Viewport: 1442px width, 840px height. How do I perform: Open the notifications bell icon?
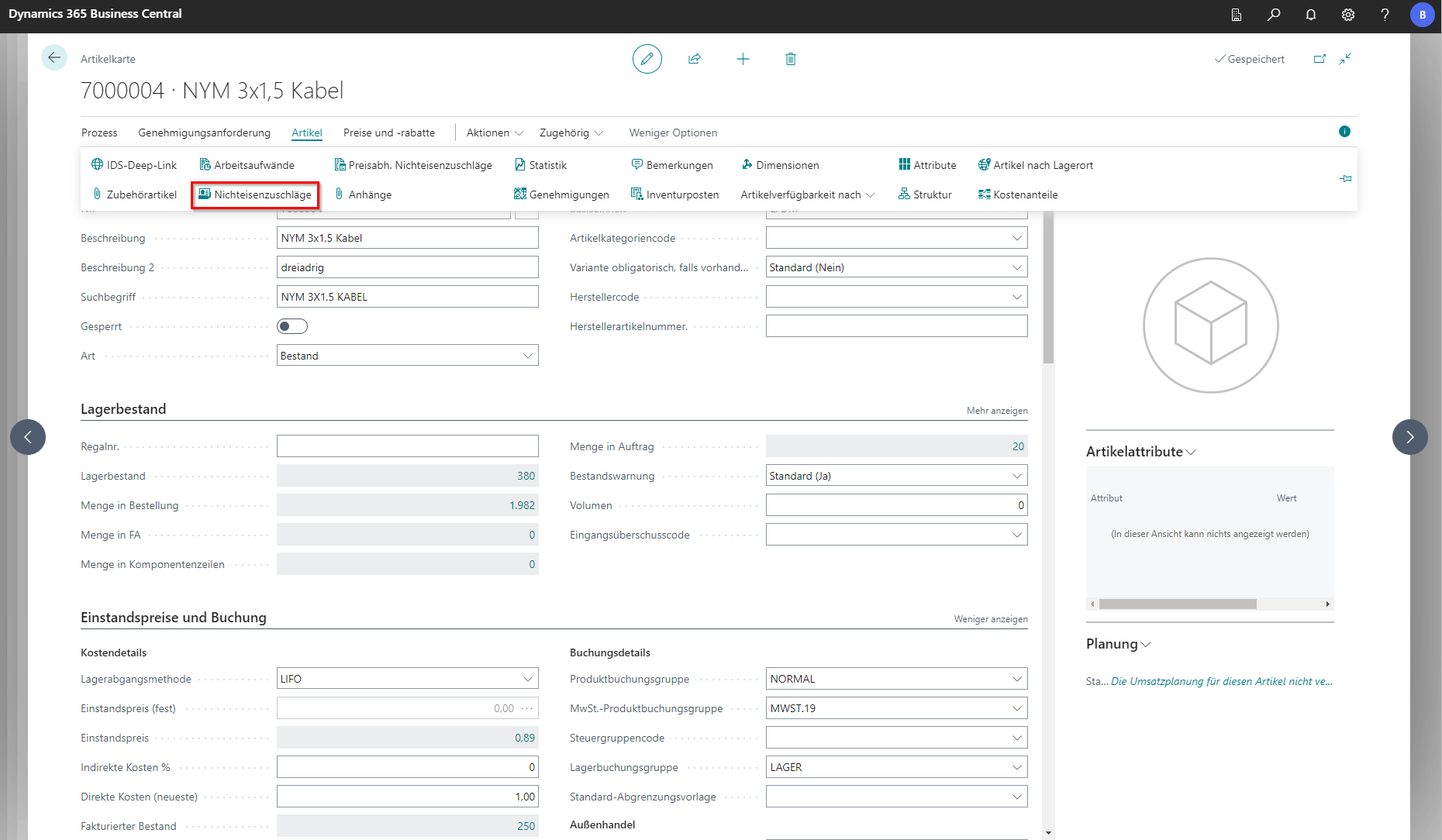1311,15
